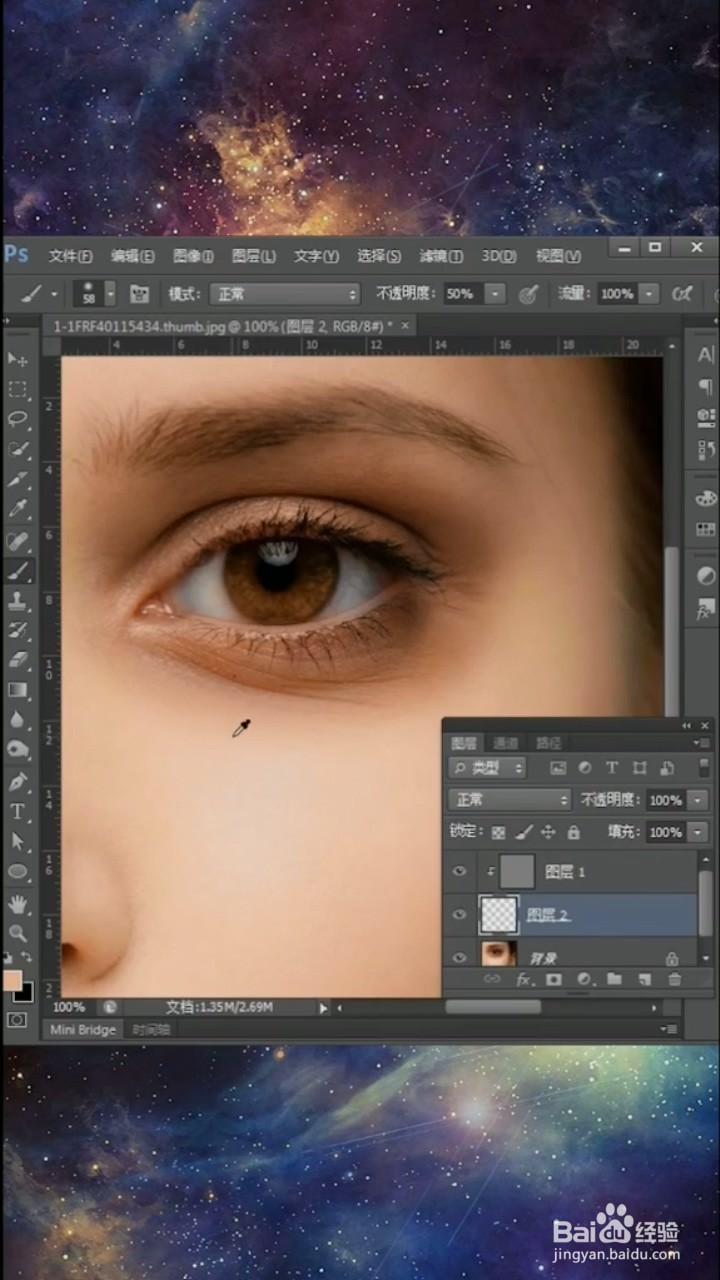720x1280 pixels.
Task: Open the Styles fx panel icon
Action: coord(706,607)
